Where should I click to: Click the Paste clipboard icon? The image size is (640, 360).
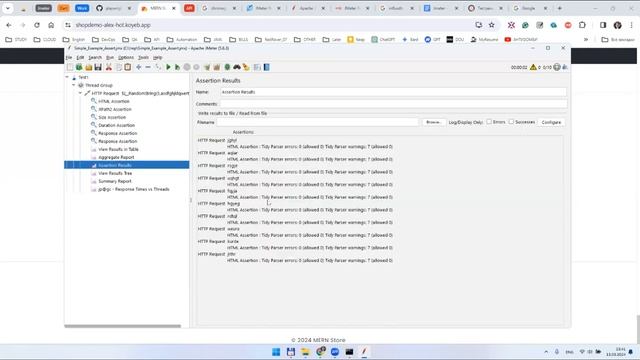pos(128,67)
